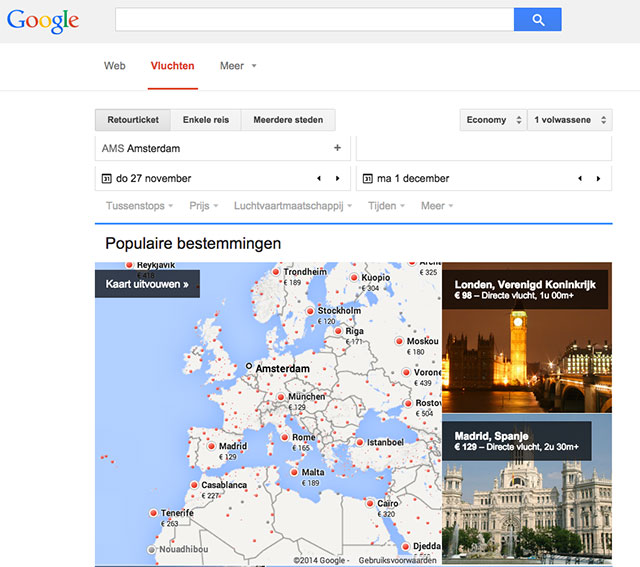Click the ma 1 december date field

(484, 178)
